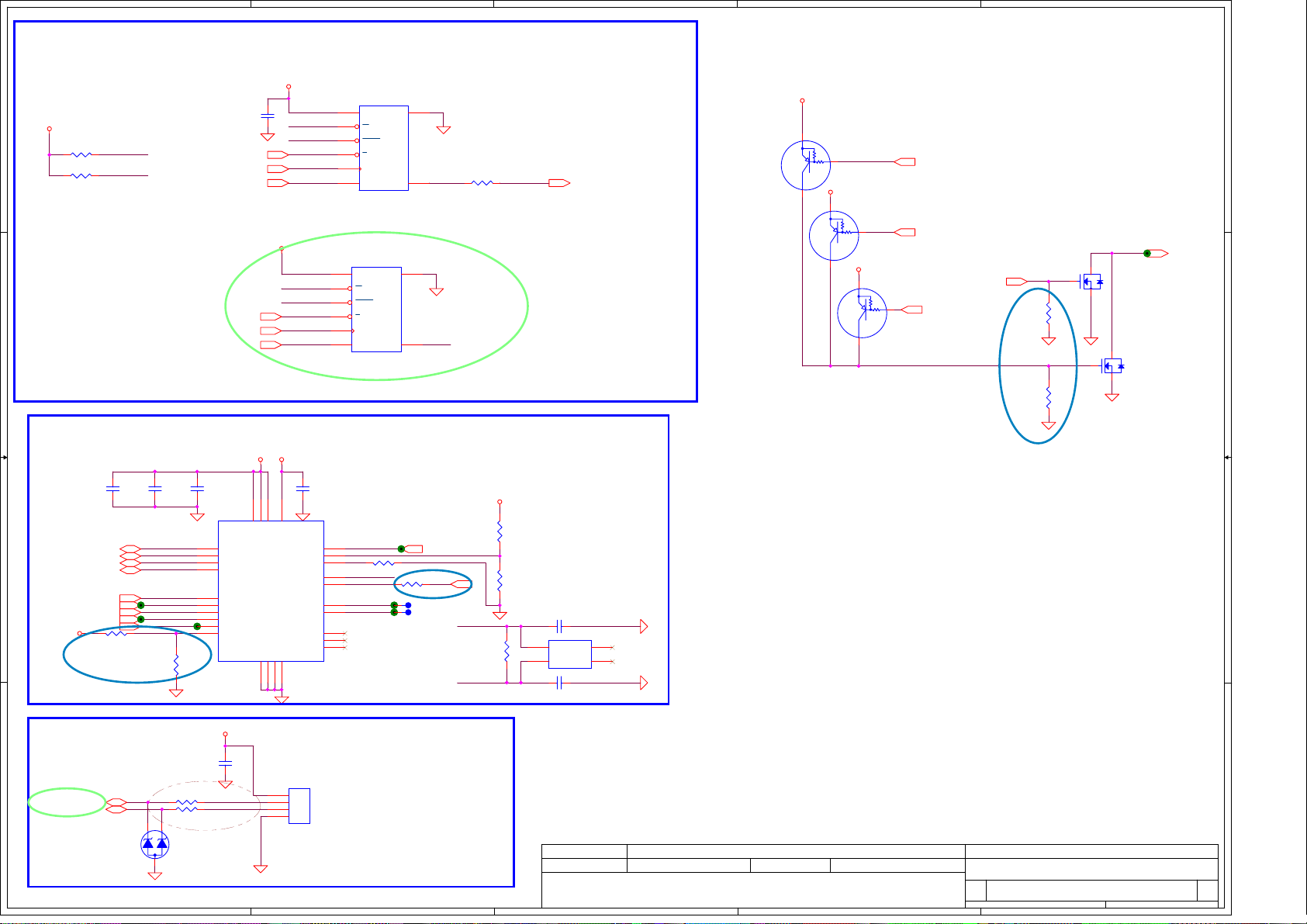This screenshot has width=1307, height=924.
Task: Click the input port feeding the upper MOSFET gate
Action: (1017, 281)
